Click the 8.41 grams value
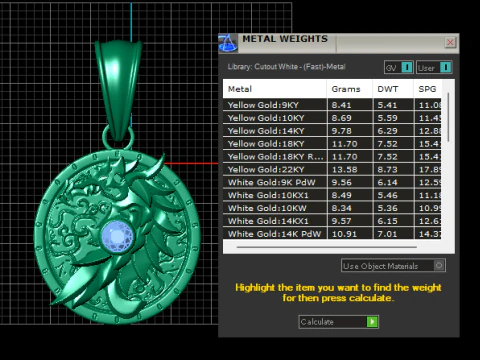The height and width of the screenshot is (360, 480). point(341,105)
